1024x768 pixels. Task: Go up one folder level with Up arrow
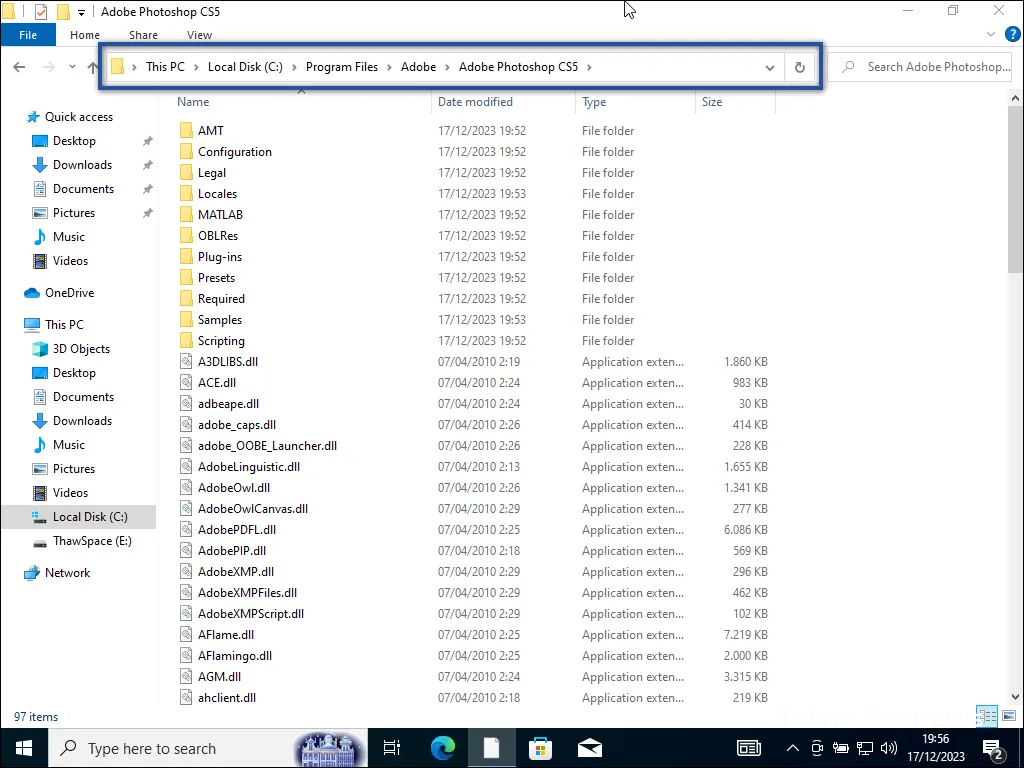point(93,67)
